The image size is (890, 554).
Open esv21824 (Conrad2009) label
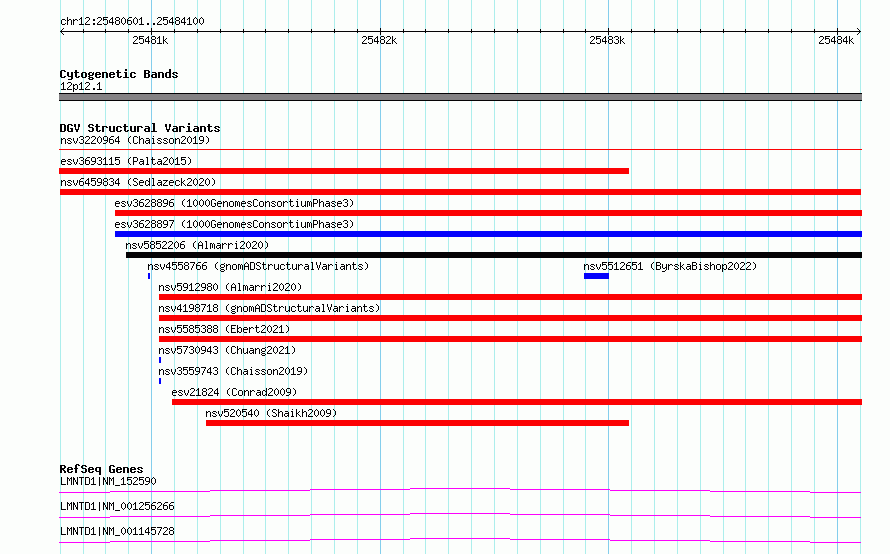234,392
